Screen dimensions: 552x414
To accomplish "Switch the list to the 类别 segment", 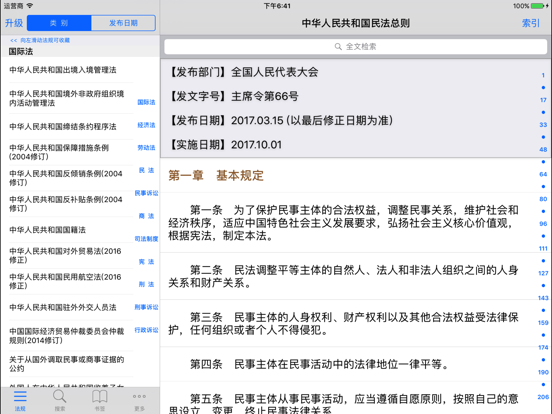I will (x=59, y=23).
